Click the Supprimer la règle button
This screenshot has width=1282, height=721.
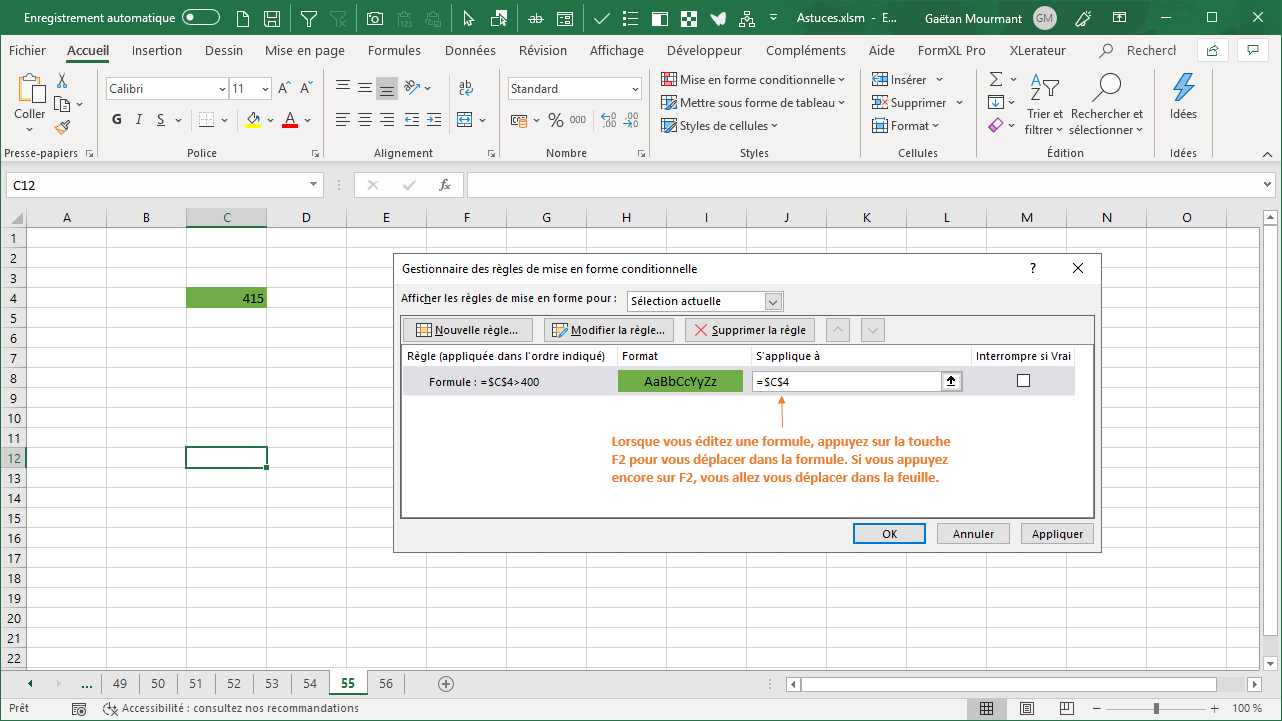pyautogui.click(x=750, y=330)
